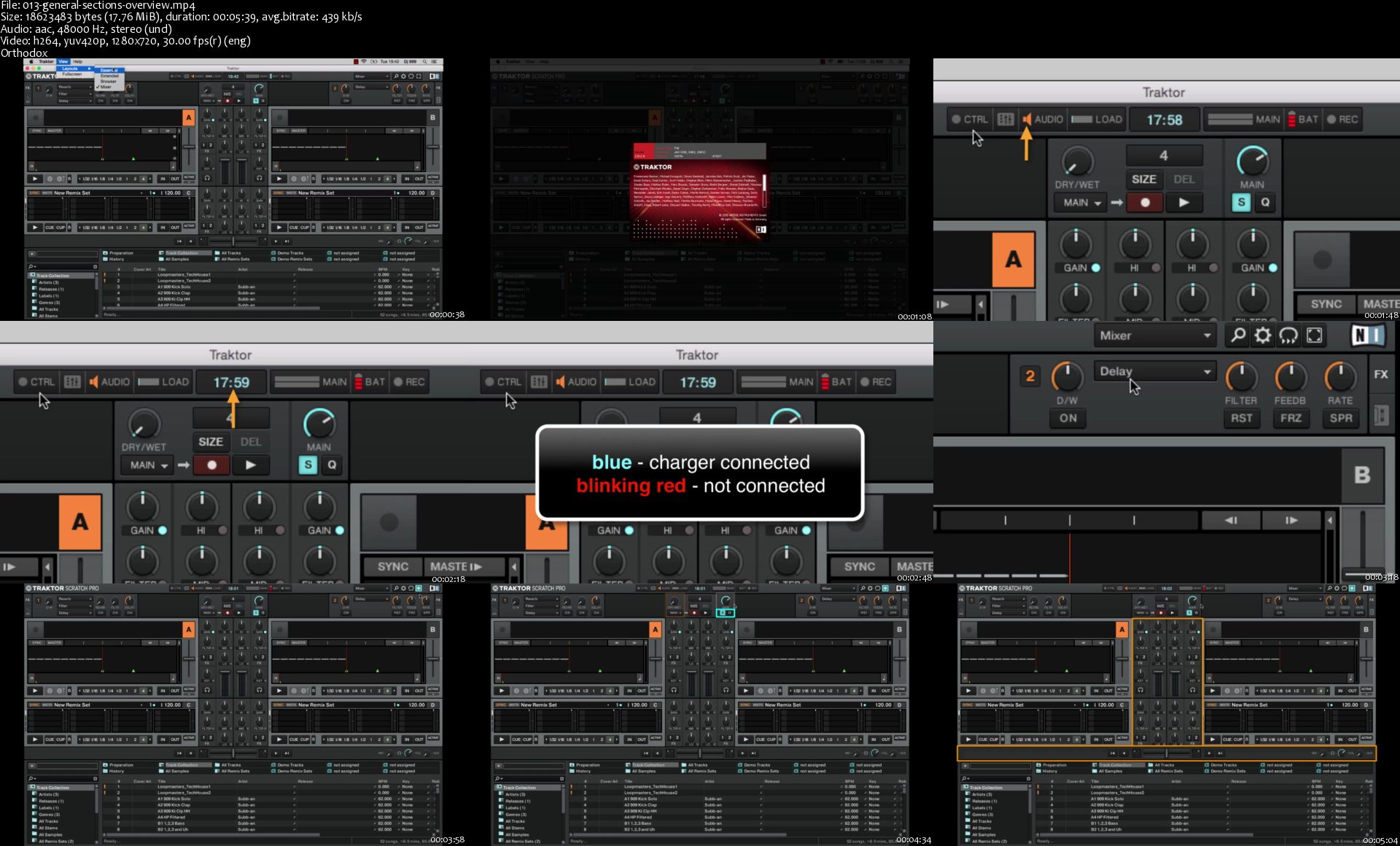This screenshot has width=1400, height=846.
Task: In 02:18 frame, click the AUDIO speaker icon
Action: [x=93, y=381]
